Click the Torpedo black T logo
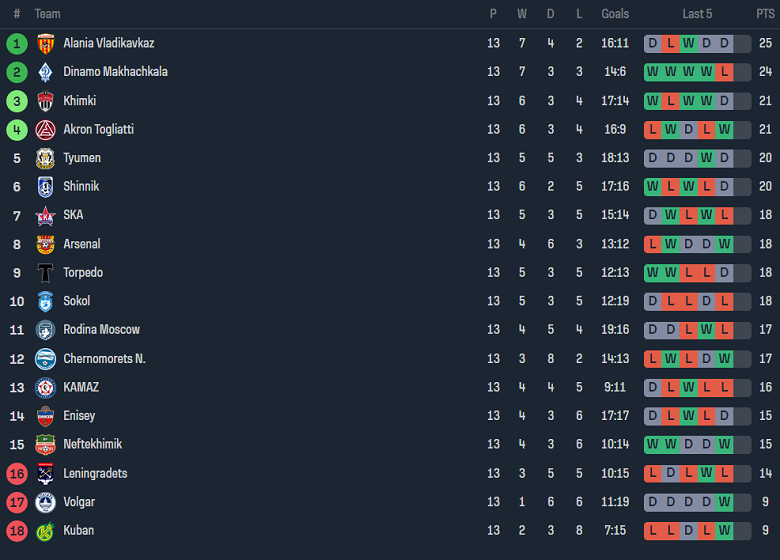The image size is (780, 560). click(45, 273)
